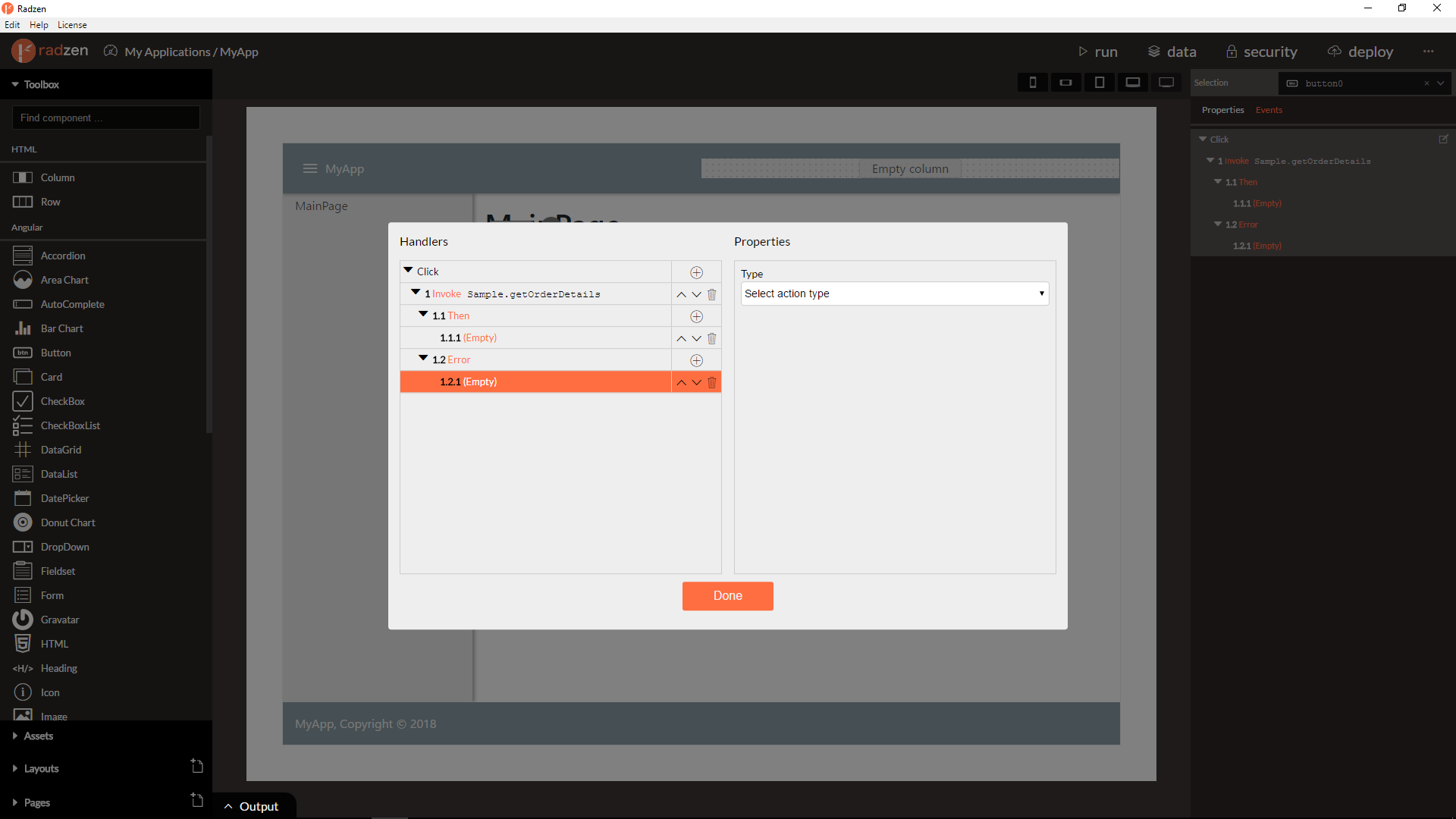Open the Help menu
Viewport: 1456px width, 819px height.
[39, 25]
